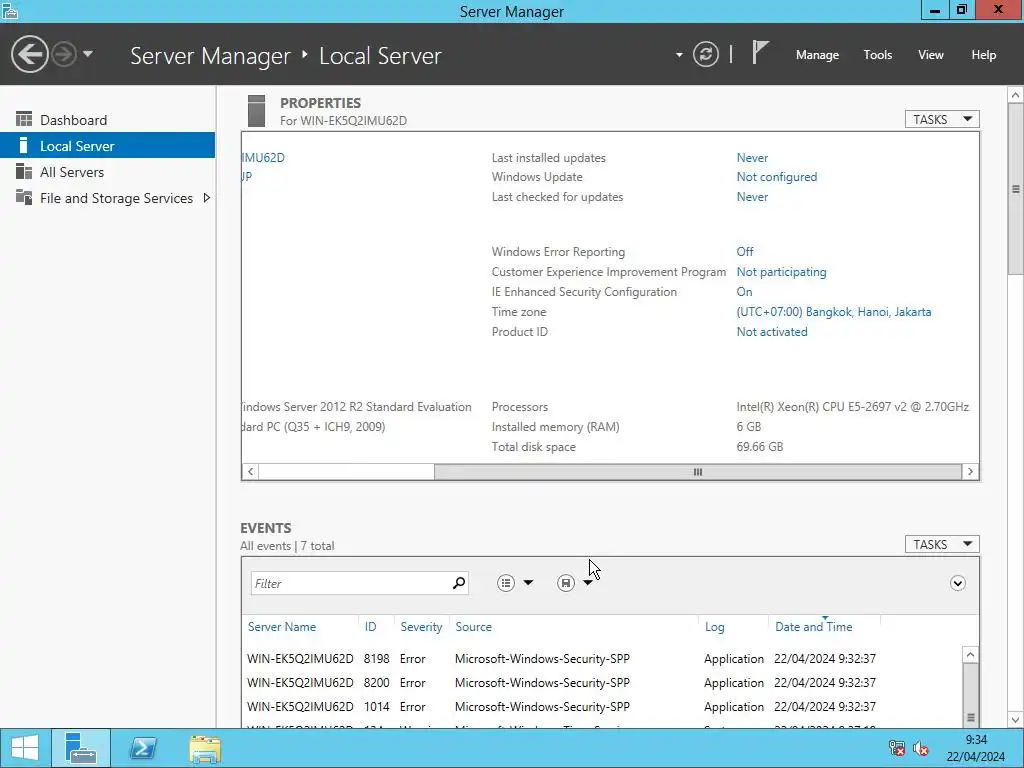Click the Dashboard sidebar icon
The width and height of the screenshot is (1024, 768).
tap(24, 119)
